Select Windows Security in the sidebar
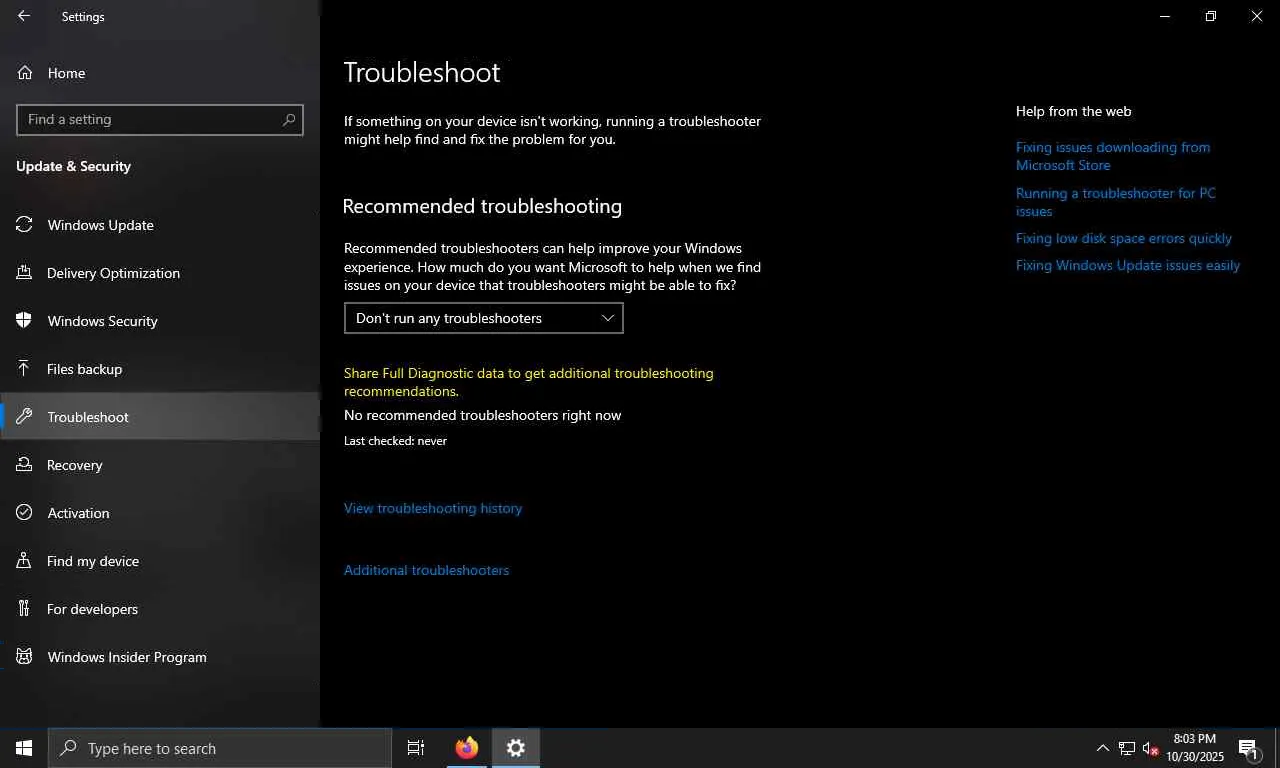The width and height of the screenshot is (1280, 768). tap(160, 321)
